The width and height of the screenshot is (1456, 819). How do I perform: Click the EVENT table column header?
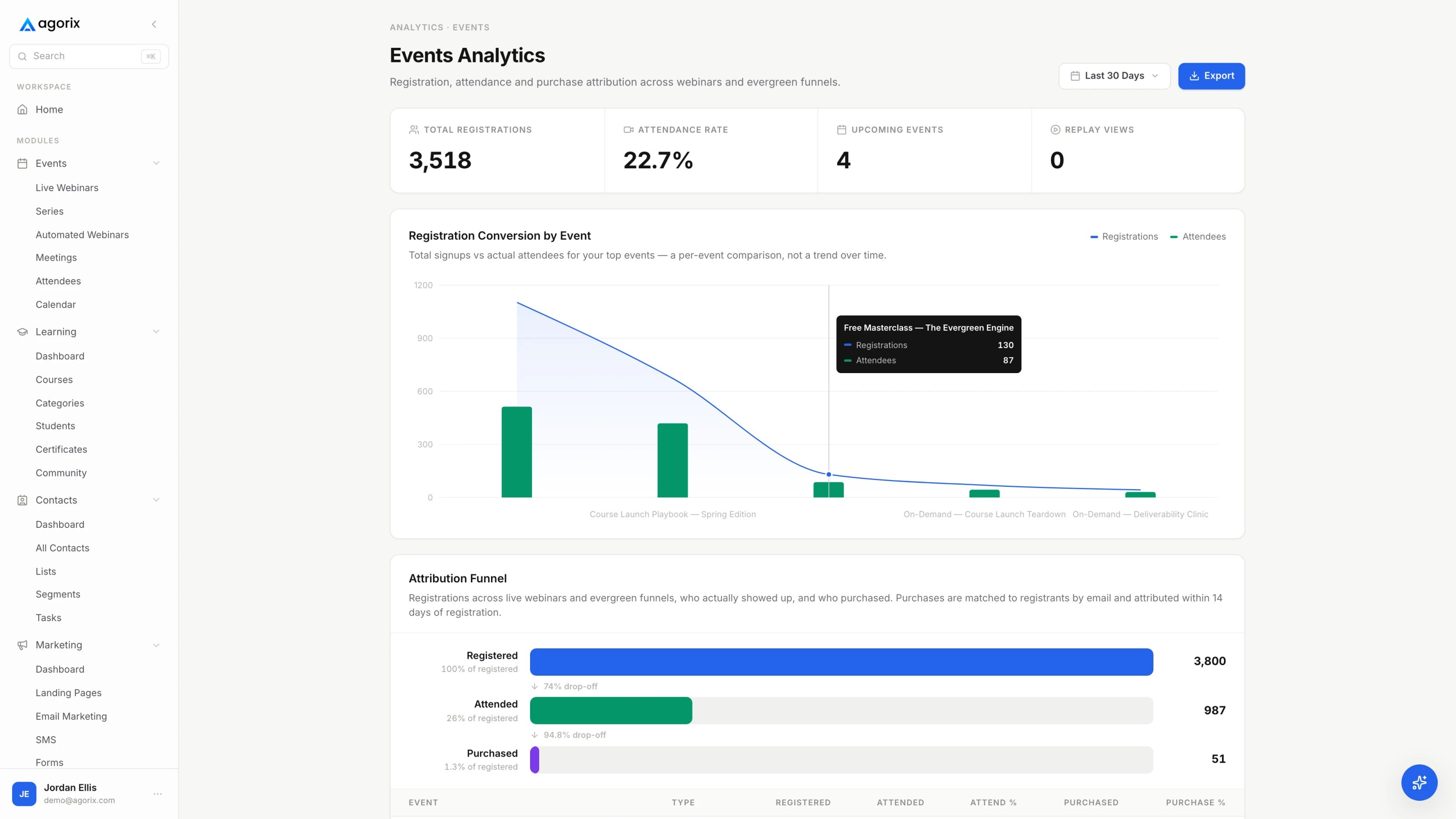pos(423,803)
